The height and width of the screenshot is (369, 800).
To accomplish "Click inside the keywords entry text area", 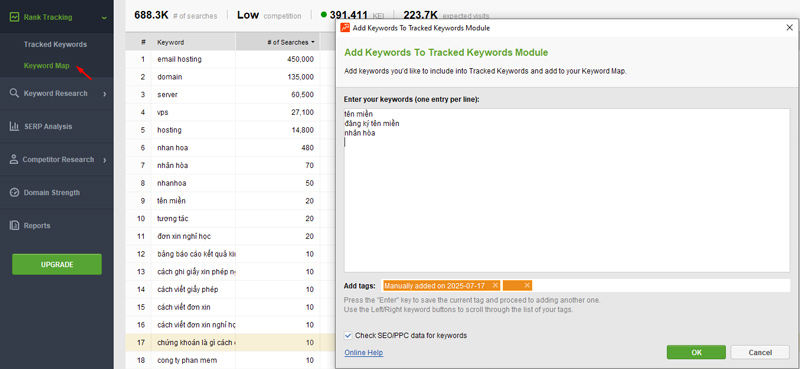I will (x=566, y=190).
